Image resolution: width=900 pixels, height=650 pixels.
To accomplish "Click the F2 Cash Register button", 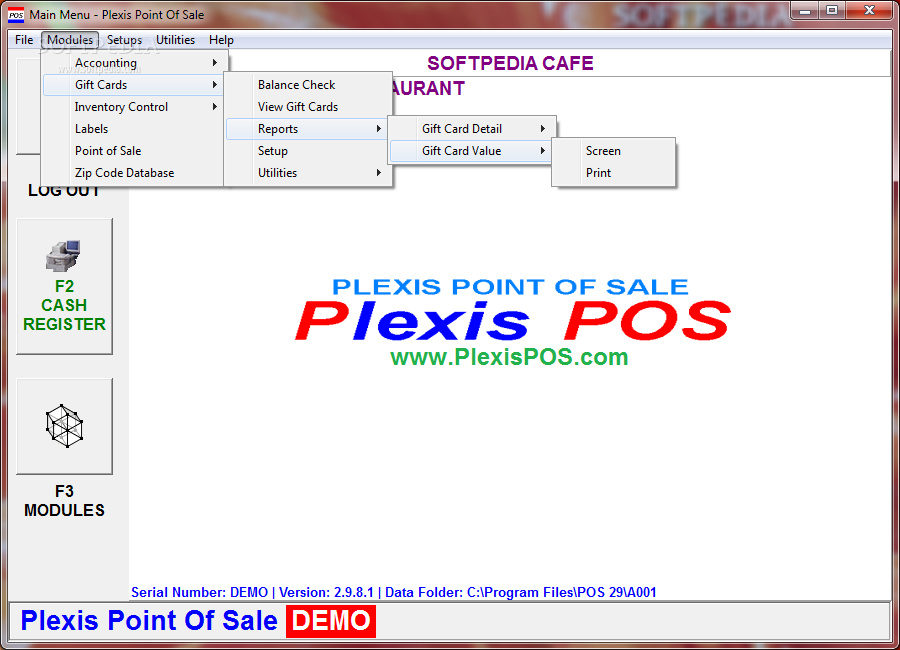I will click(x=64, y=286).
